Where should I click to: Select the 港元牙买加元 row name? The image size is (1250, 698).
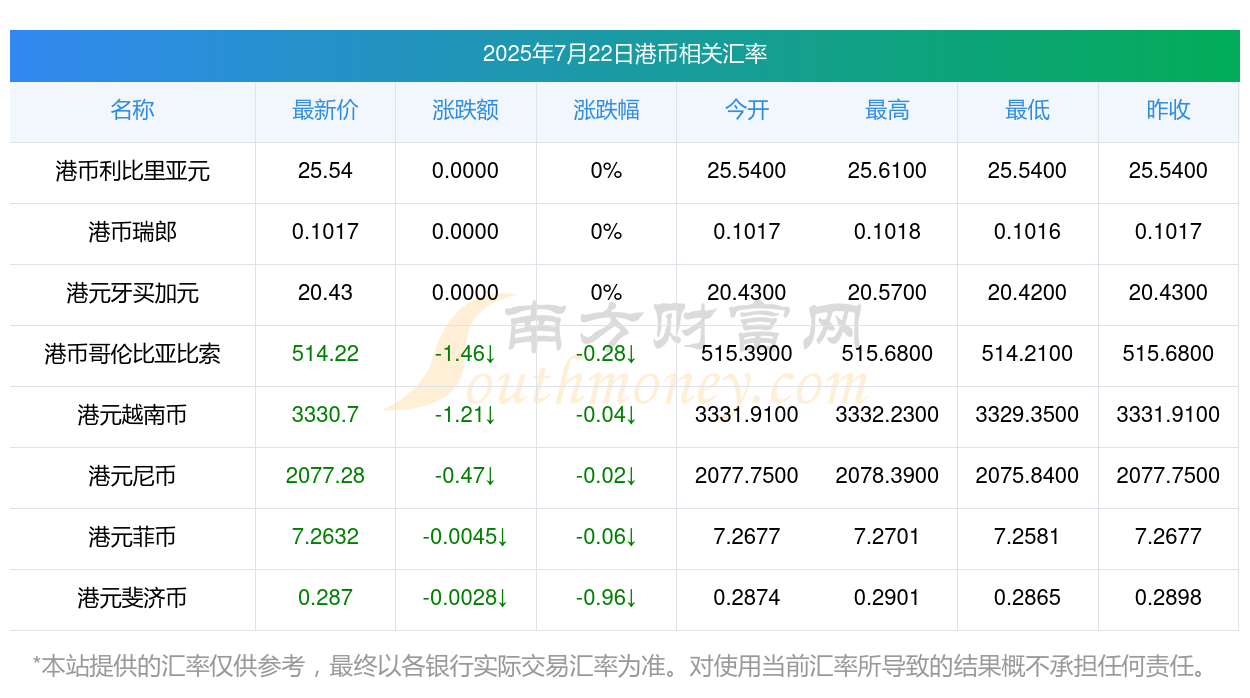(x=132, y=293)
